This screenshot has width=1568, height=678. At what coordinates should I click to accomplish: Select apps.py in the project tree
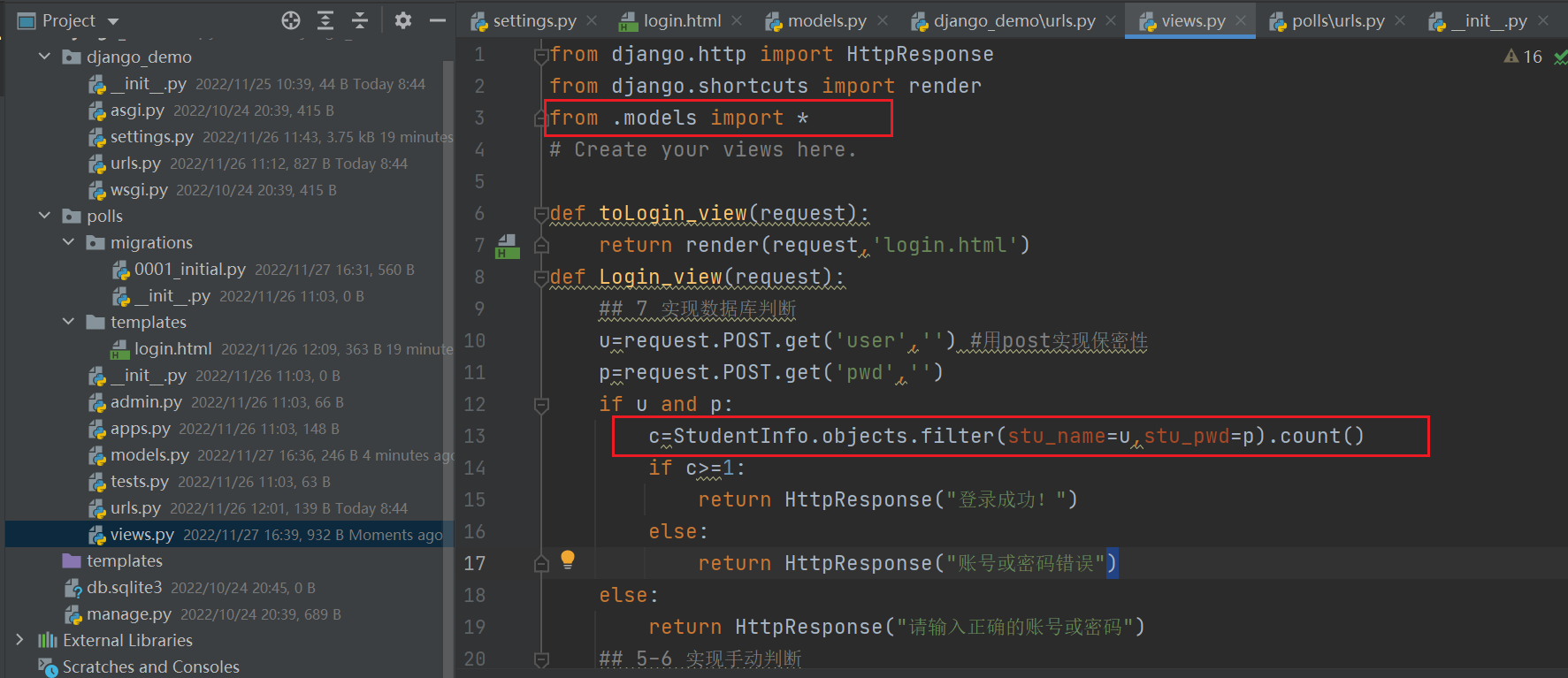(x=140, y=429)
